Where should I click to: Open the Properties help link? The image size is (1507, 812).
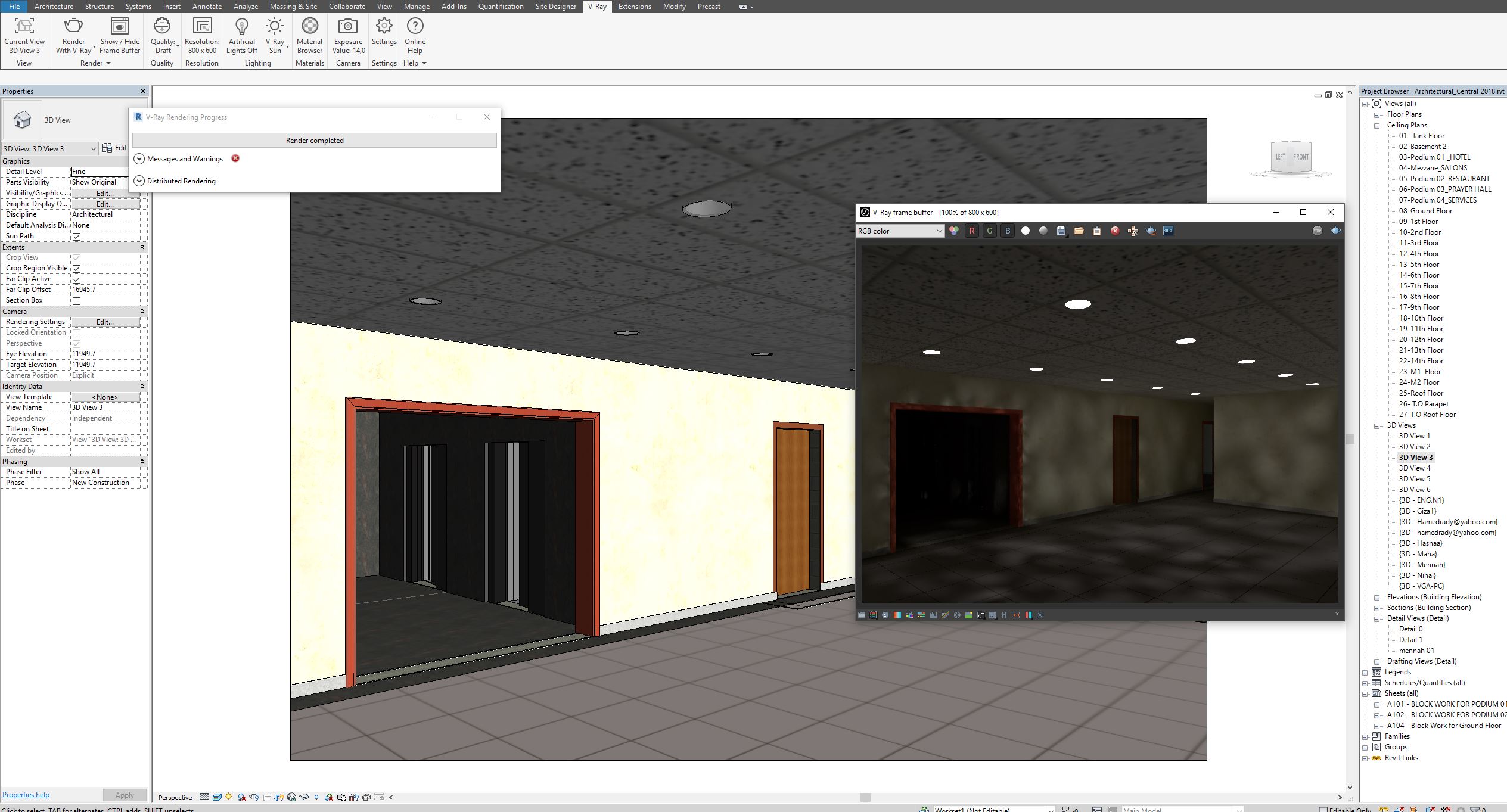click(26, 794)
